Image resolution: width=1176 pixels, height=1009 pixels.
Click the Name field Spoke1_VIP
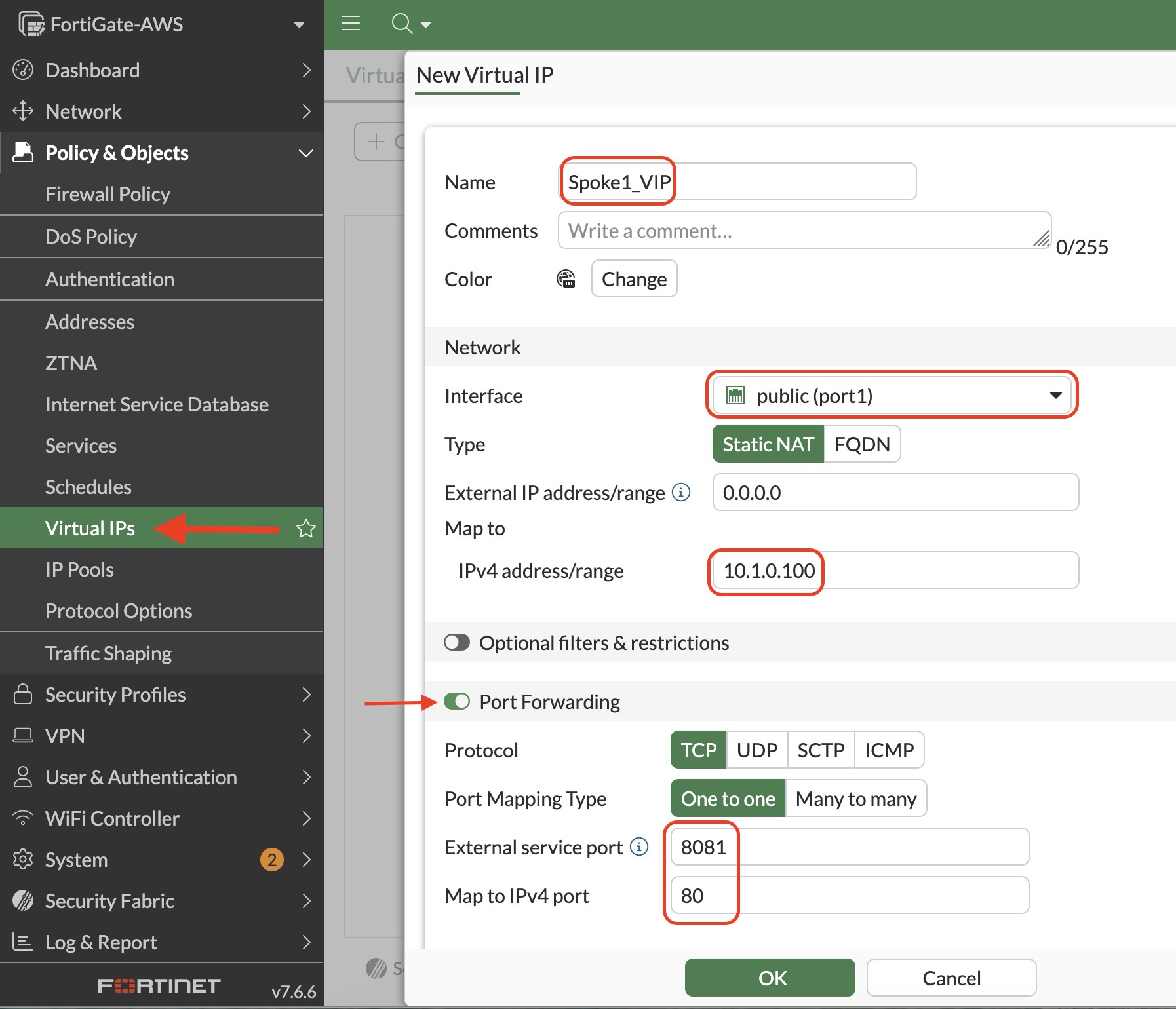pyautogui.click(x=737, y=181)
